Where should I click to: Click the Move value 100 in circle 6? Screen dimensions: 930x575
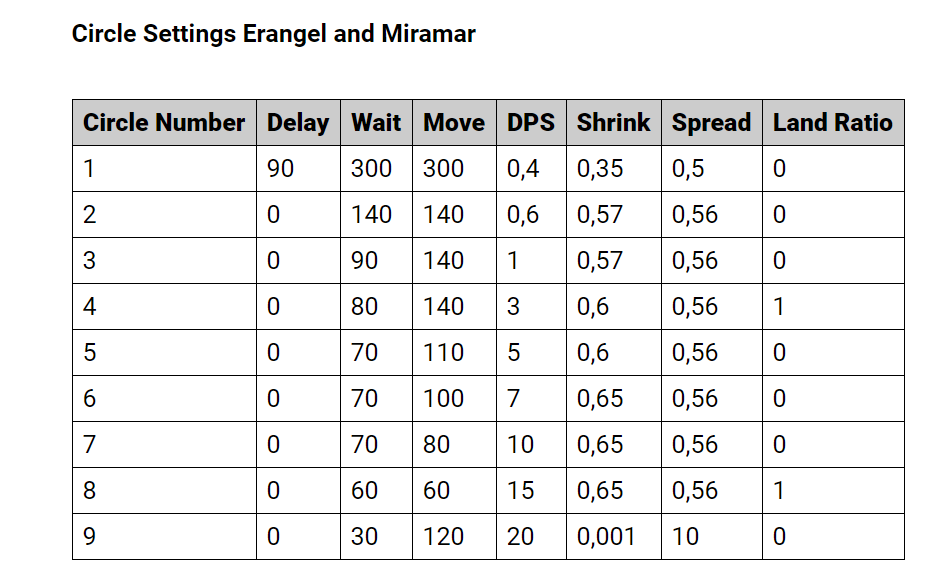[454, 398]
